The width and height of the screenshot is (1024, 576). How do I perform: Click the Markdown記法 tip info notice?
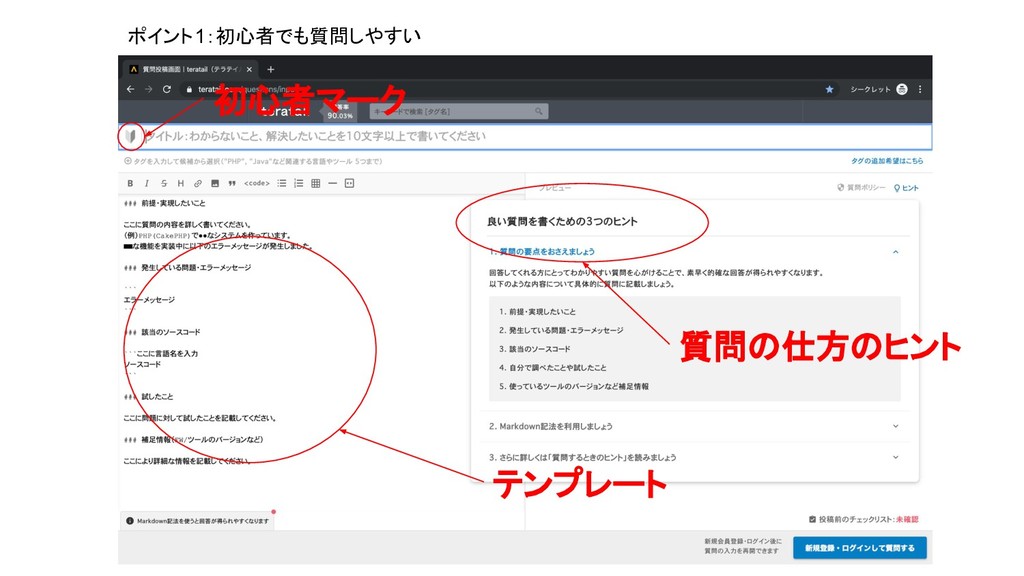click(x=198, y=521)
